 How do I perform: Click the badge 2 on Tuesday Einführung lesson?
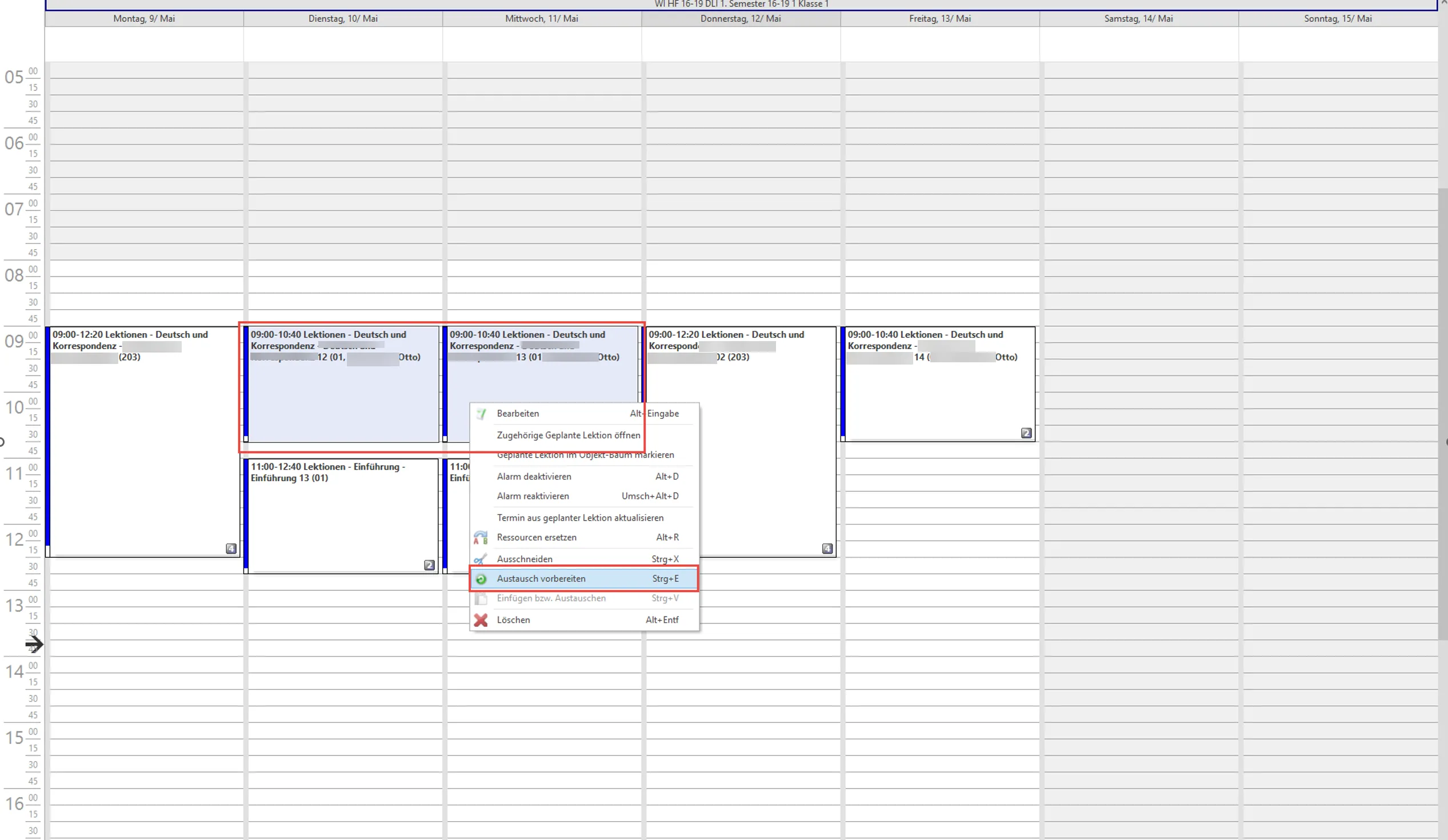[x=429, y=565]
